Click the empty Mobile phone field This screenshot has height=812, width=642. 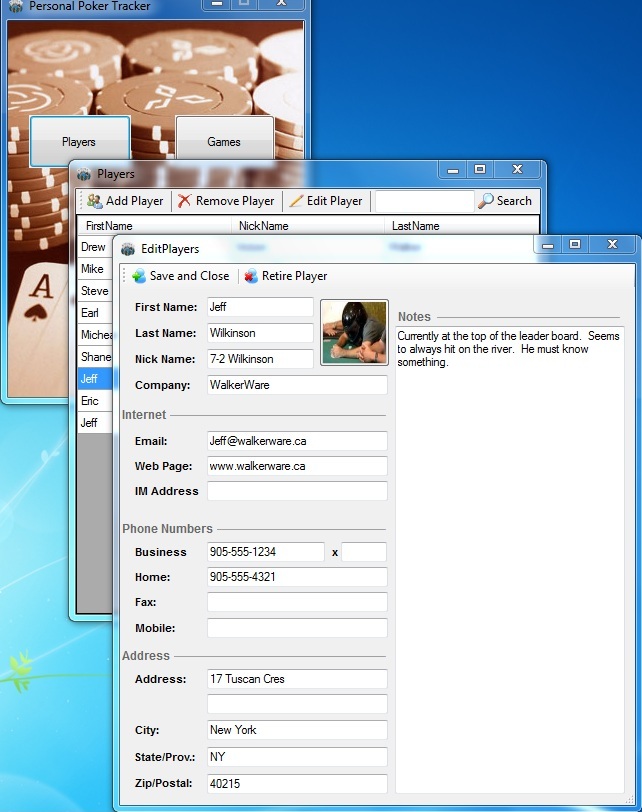(296, 628)
